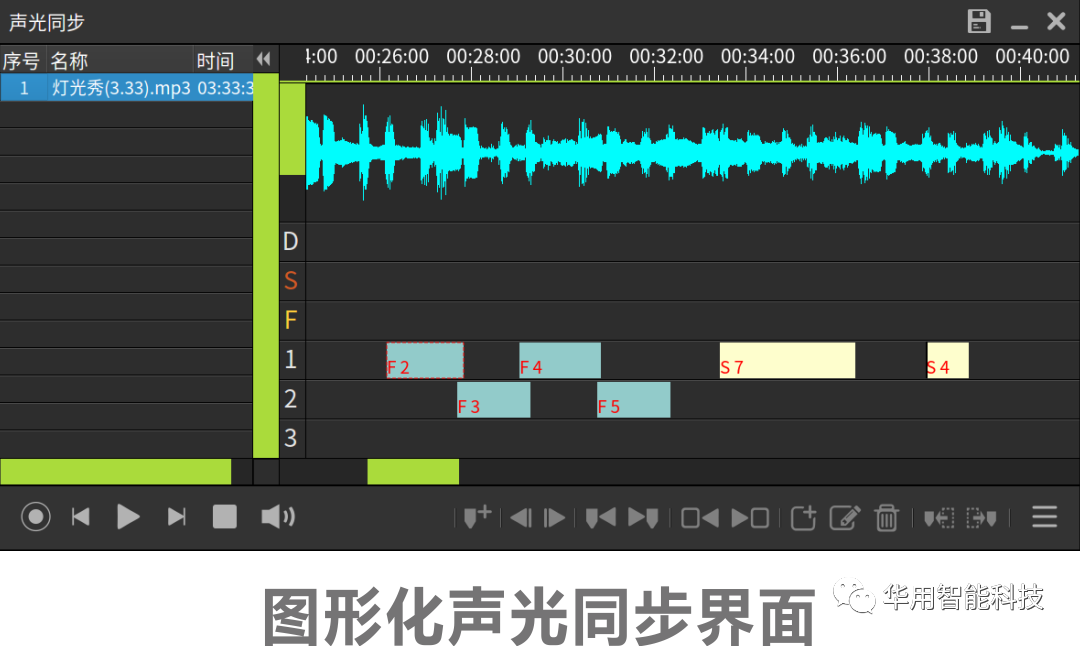This screenshot has width=1080, height=646.
Task: Click the timeline ruler at 00:38:00
Action: point(941,57)
